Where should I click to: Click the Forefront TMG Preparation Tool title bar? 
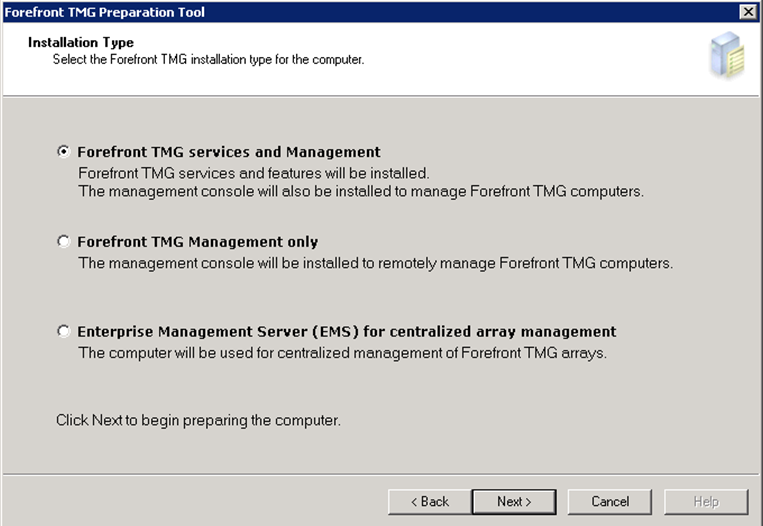[x=300, y=10]
